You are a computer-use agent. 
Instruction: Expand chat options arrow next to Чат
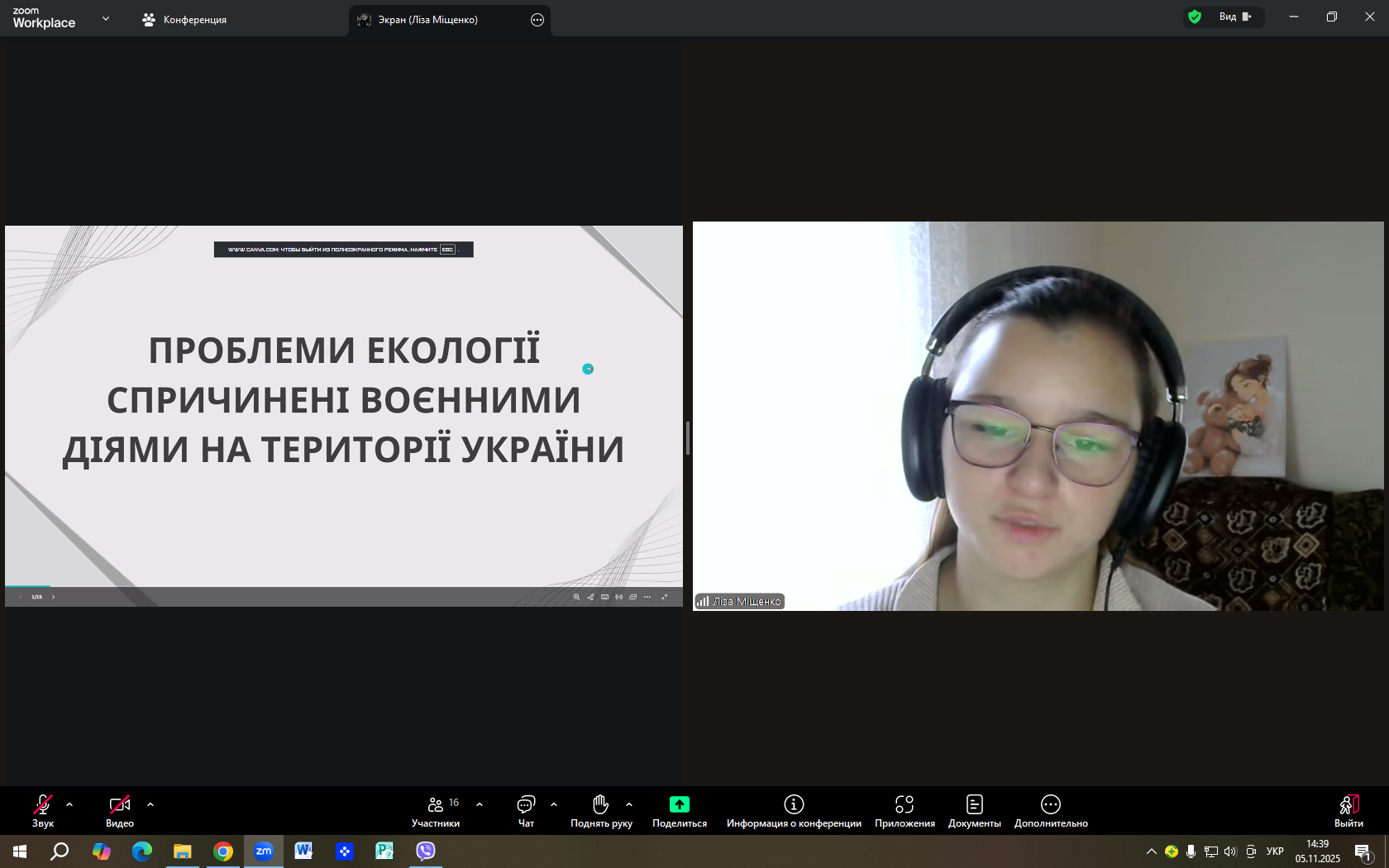tap(554, 804)
